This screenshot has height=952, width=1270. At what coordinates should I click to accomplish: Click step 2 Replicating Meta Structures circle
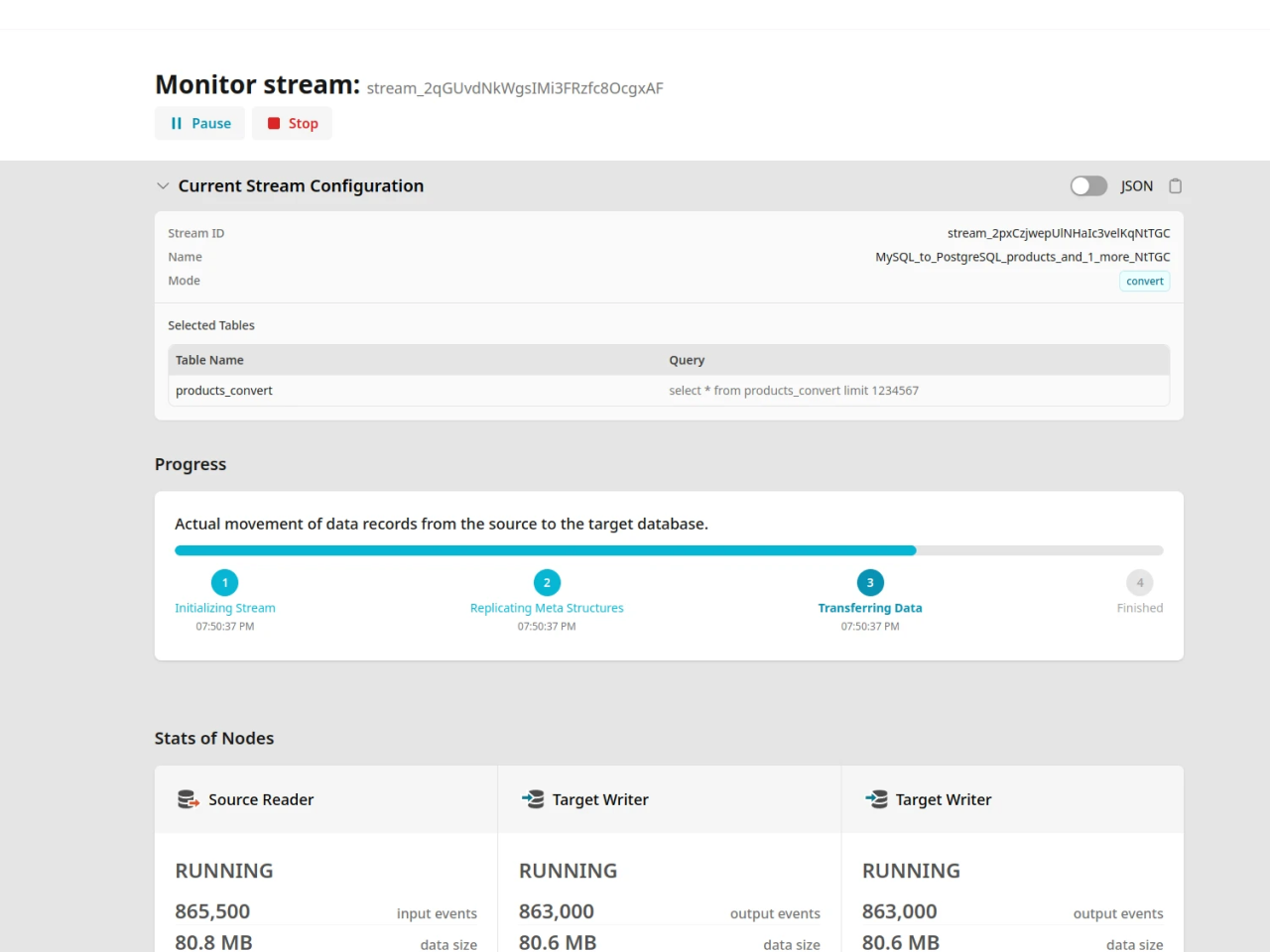(547, 583)
